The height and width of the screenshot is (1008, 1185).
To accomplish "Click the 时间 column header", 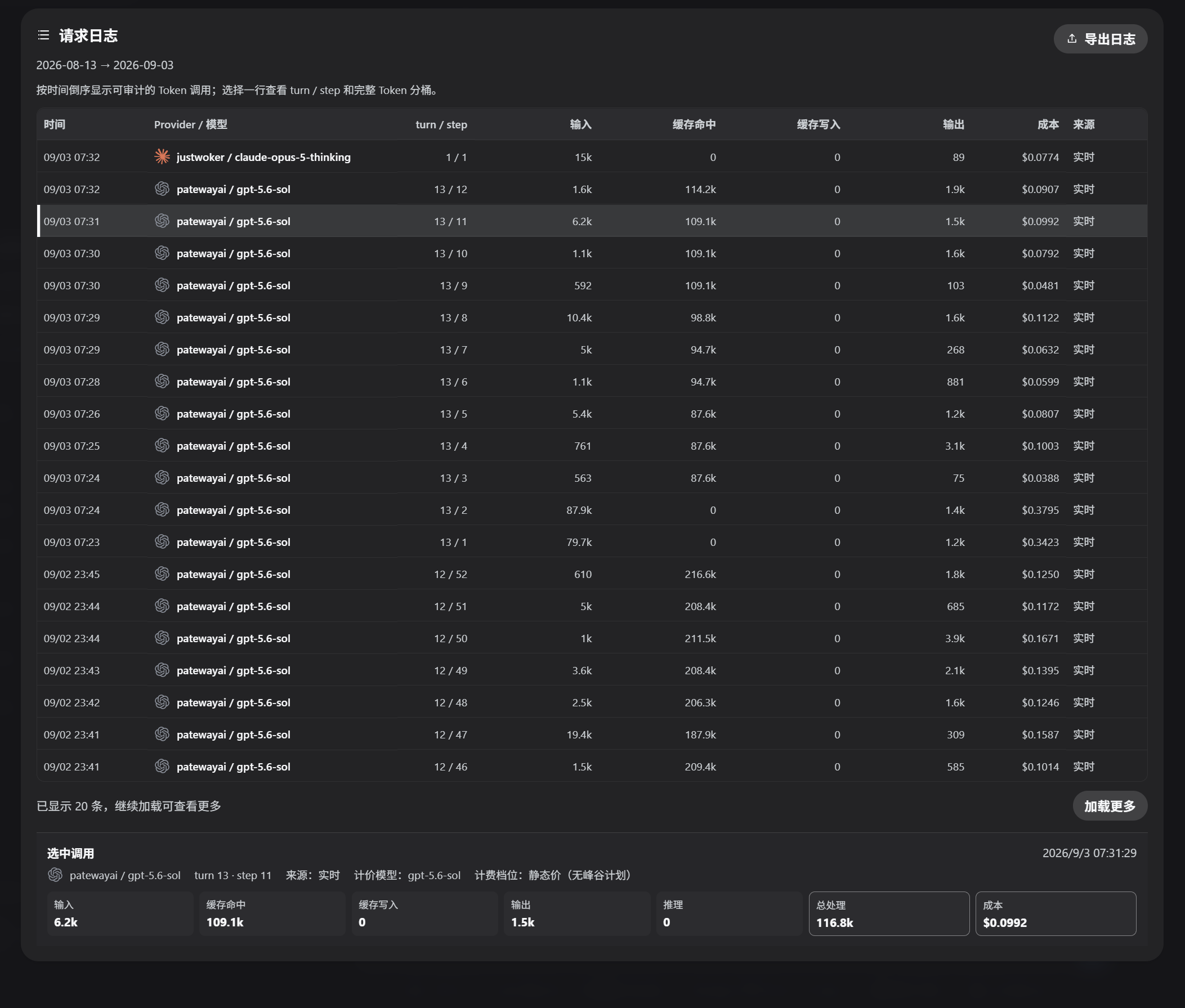I will pos(55,124).
